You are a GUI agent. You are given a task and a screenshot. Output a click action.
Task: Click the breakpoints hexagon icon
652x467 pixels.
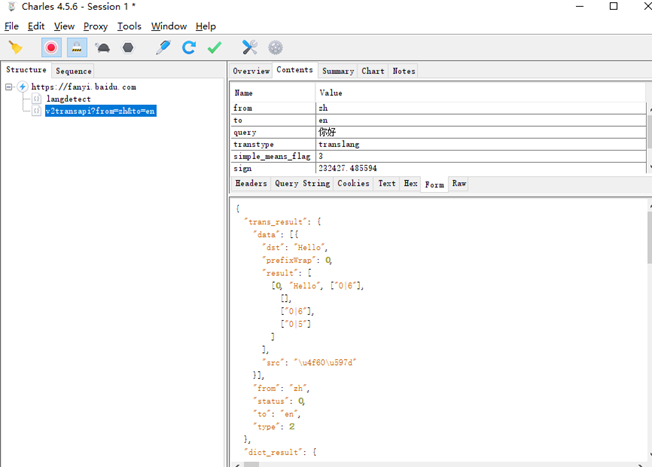[x=128, y=47]
